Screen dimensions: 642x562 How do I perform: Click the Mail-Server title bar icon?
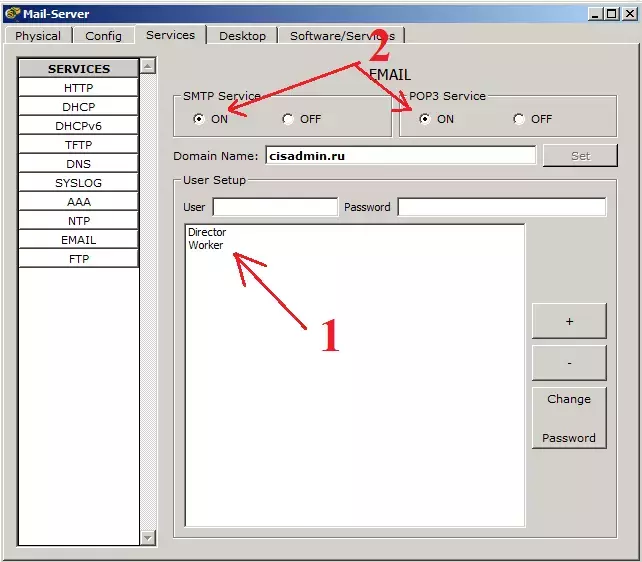pyautogui.click(x=12, y=13)
